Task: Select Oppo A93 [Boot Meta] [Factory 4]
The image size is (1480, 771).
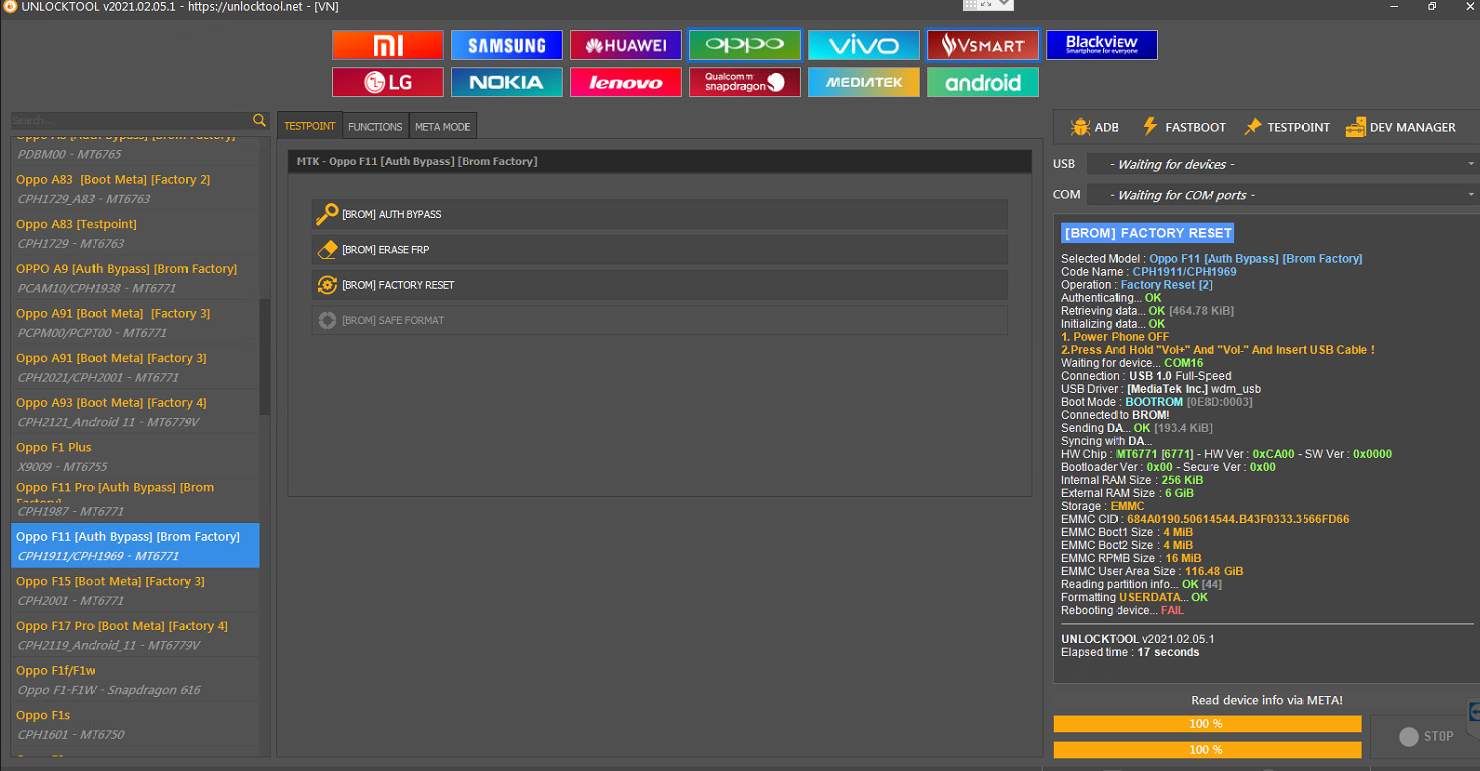Action: [x=135, y=412]
